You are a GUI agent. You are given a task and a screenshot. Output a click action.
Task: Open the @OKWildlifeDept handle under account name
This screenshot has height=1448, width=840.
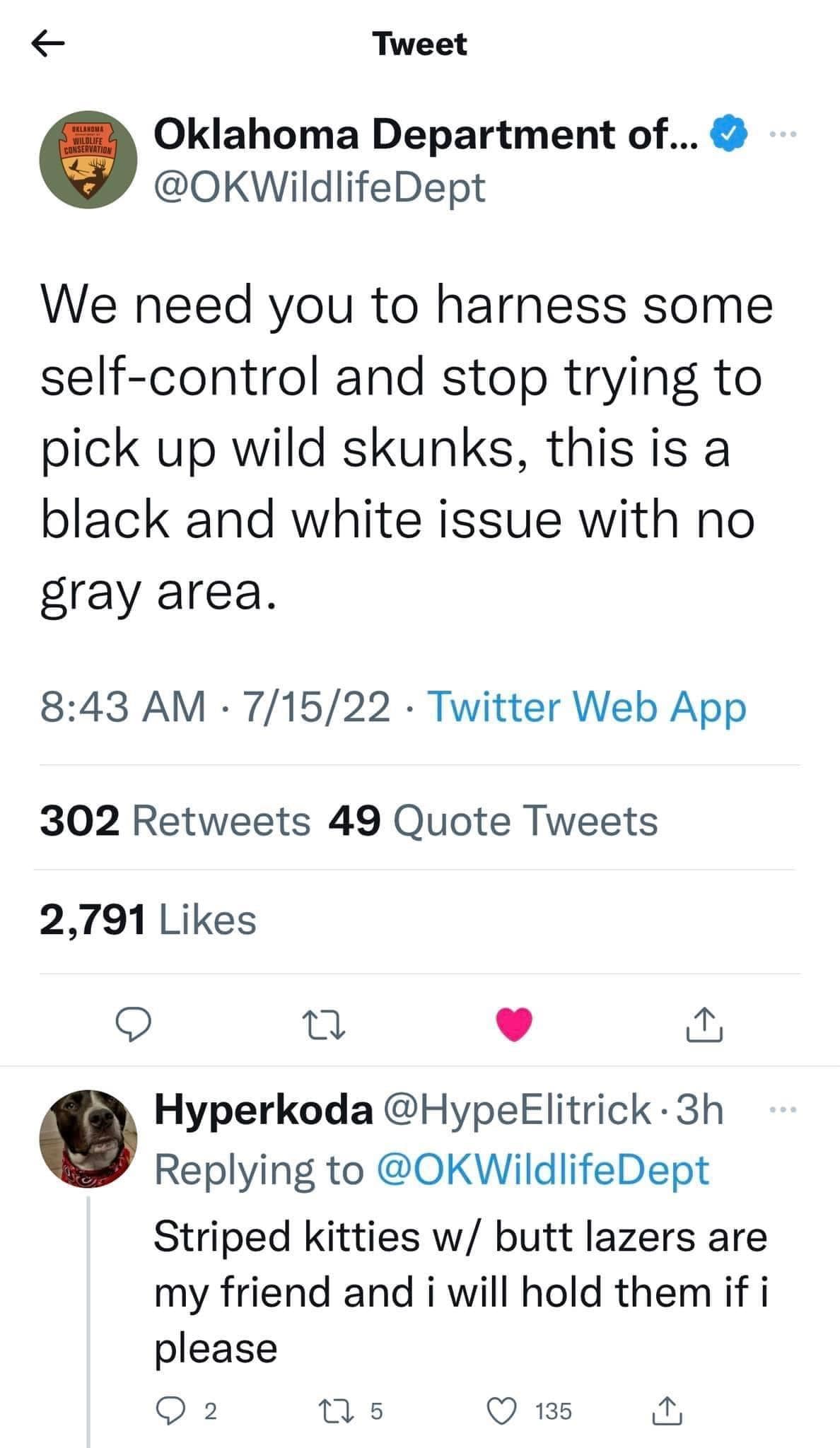point(320,188)
